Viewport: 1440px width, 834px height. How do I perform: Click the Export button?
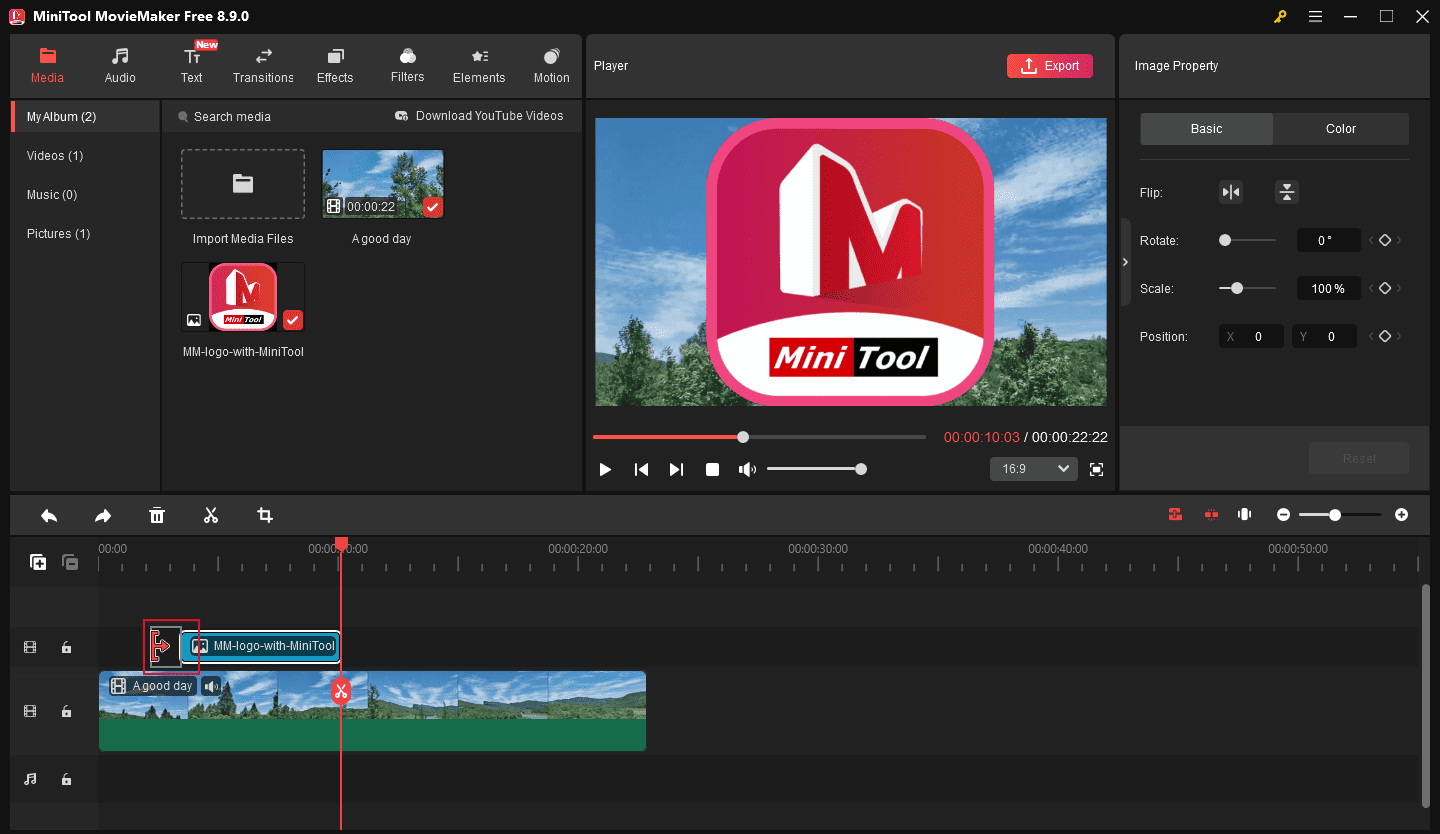click(1050, 66)
